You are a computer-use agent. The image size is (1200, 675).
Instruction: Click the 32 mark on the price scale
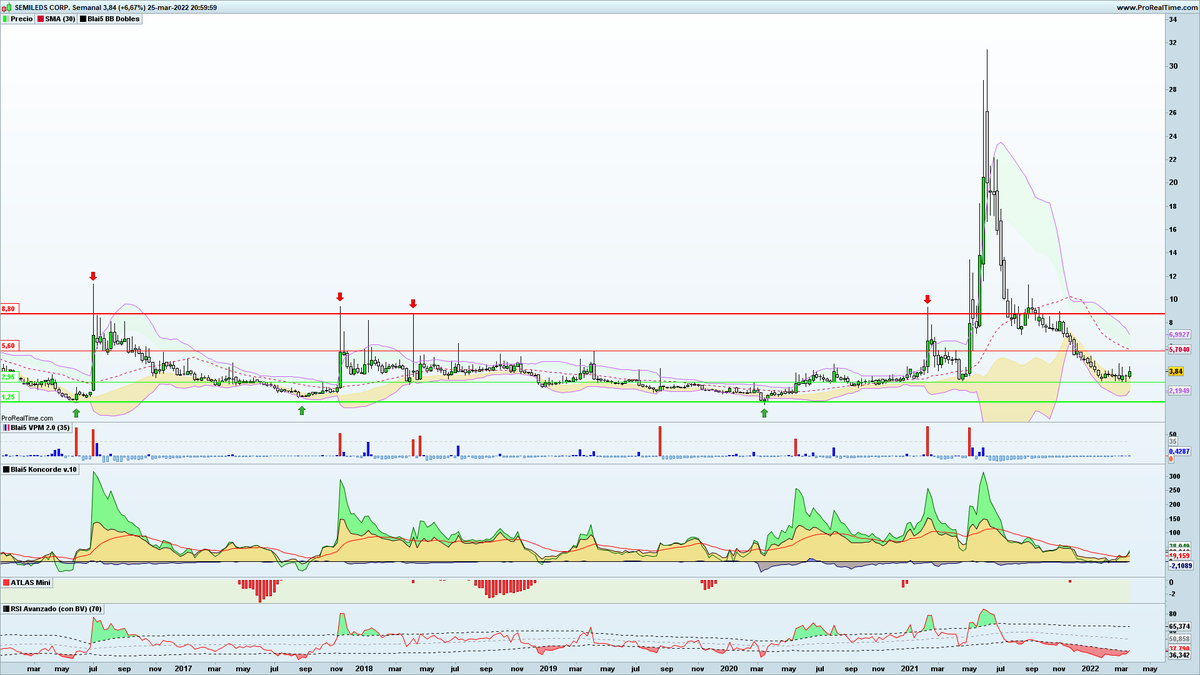pyautogui.click(x=1172, y=43)
